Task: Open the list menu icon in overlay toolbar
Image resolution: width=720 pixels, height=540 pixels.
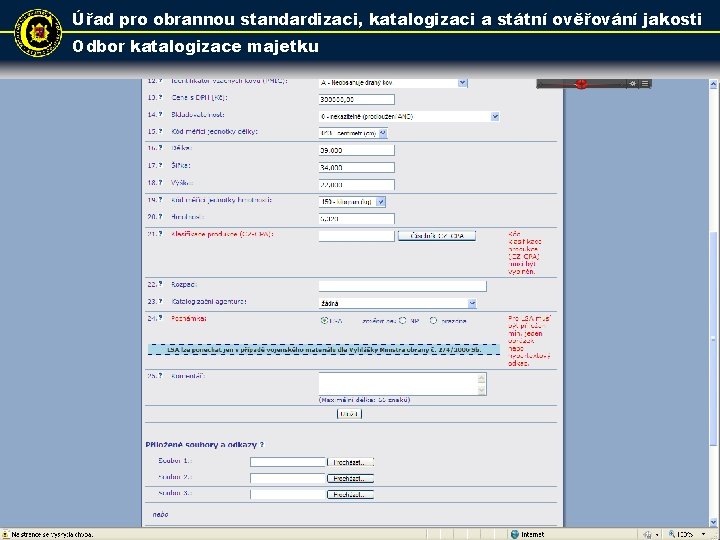Action: click(645, 84)
